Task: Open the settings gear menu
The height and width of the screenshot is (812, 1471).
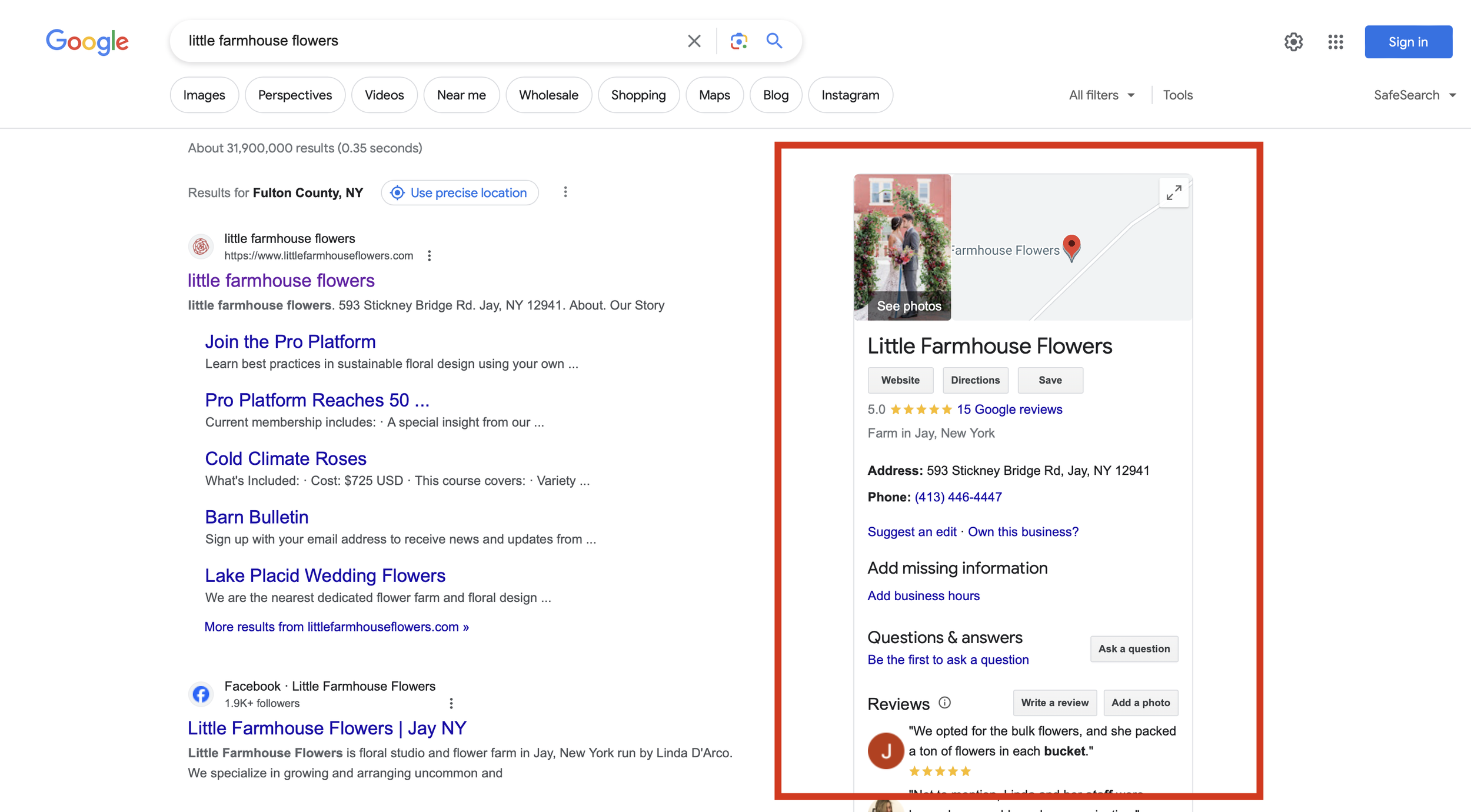Action: tap(1293, 42)
